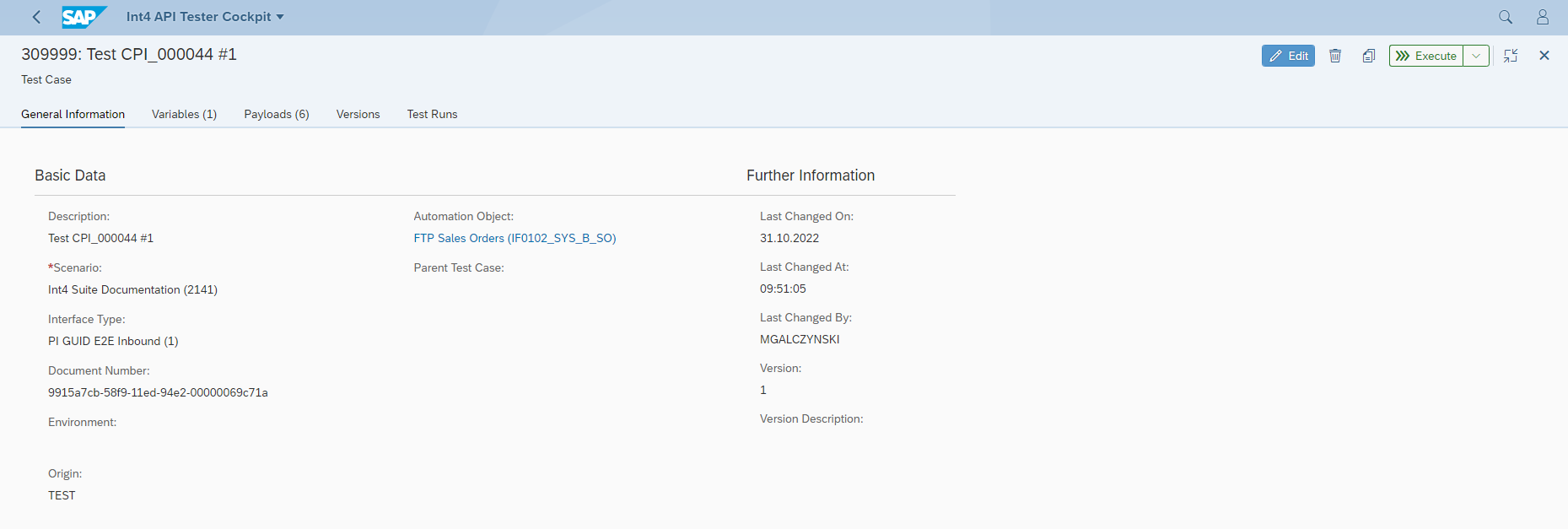Copy the test case with duplicate icon
Image resolution: width=1568 pixels, height=529 pixels.
tap(1369, 56)
